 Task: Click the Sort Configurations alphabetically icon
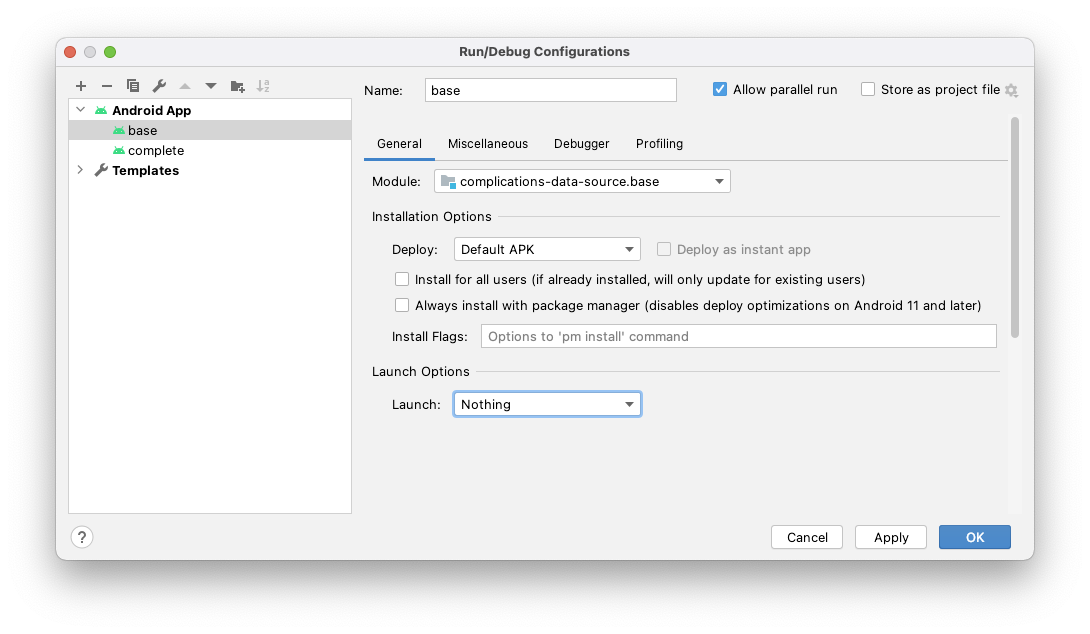(263, 87)
